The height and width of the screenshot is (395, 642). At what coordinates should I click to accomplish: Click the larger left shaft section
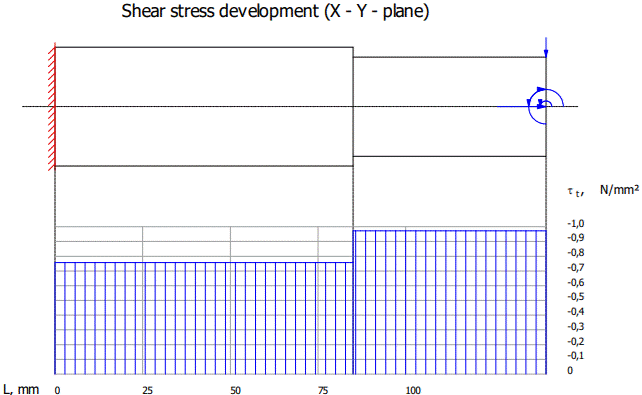click(204, 106)
